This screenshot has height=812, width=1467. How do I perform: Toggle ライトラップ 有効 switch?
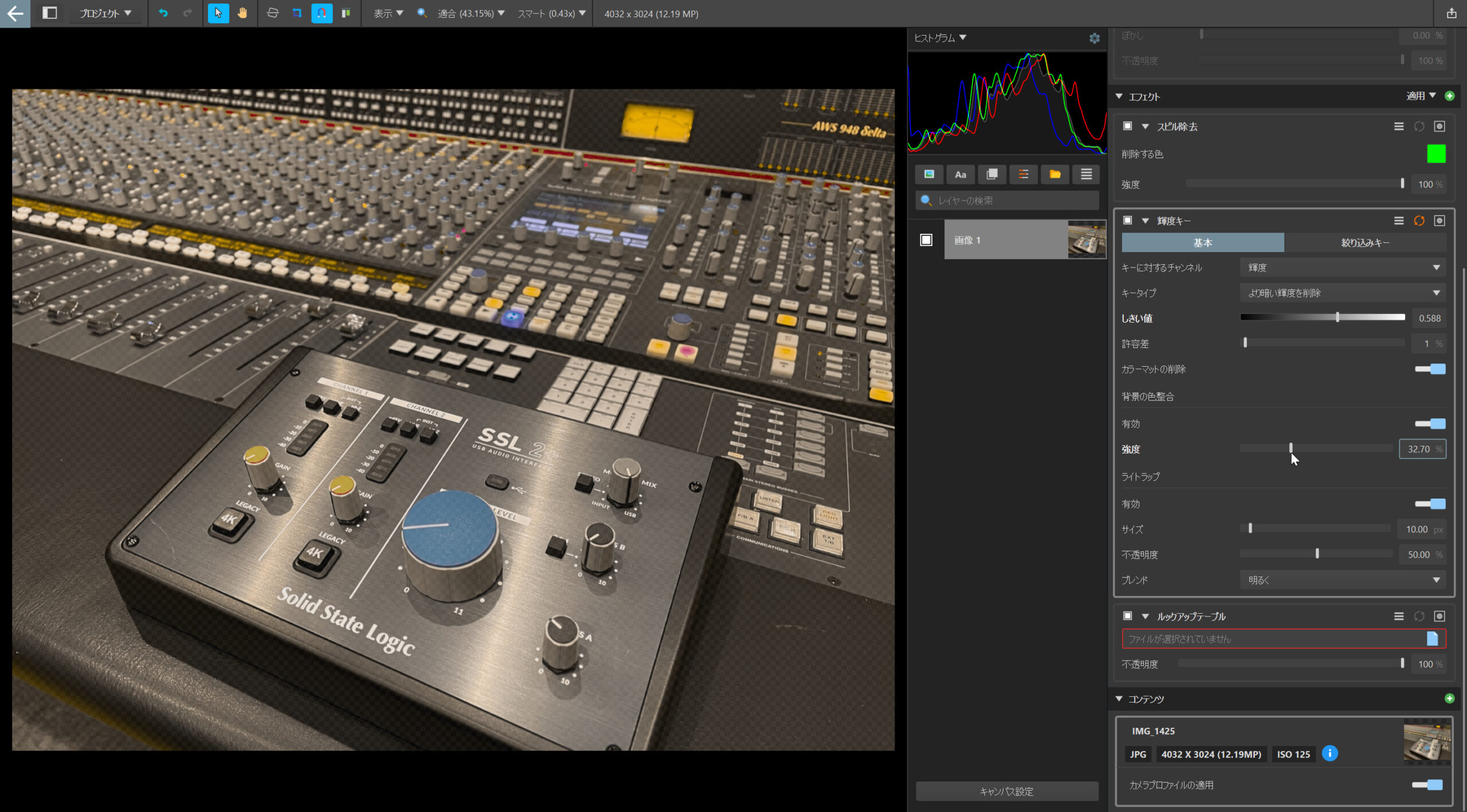click(1430, 504)
